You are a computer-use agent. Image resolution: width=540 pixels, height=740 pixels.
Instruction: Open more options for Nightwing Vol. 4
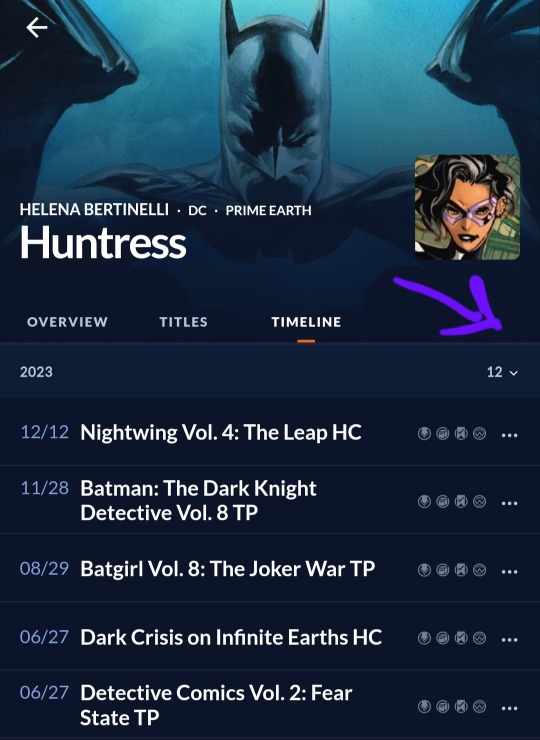[x=510, y=435]
